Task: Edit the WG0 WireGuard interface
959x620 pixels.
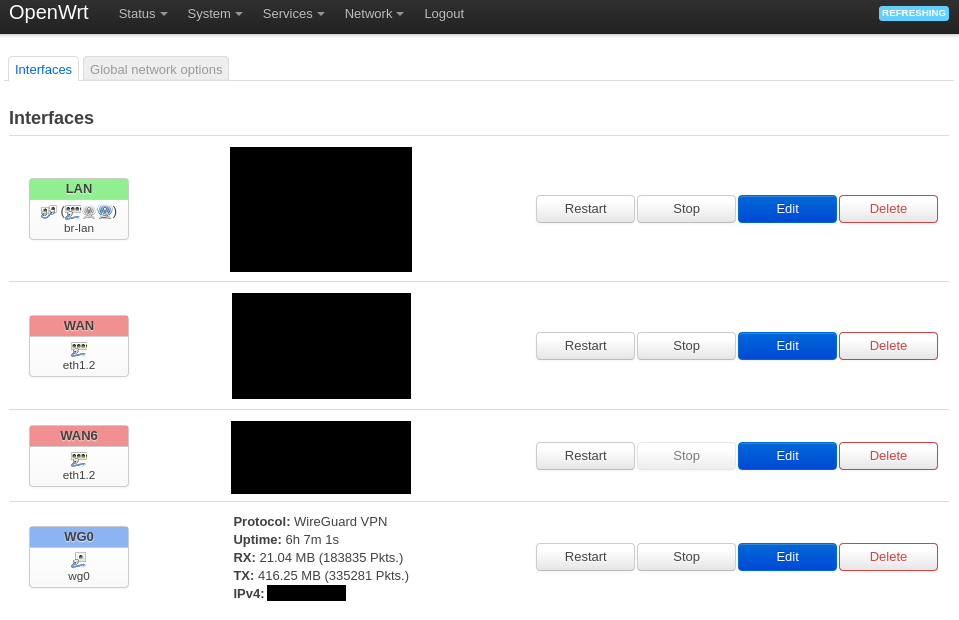Action: pos(787,557)
